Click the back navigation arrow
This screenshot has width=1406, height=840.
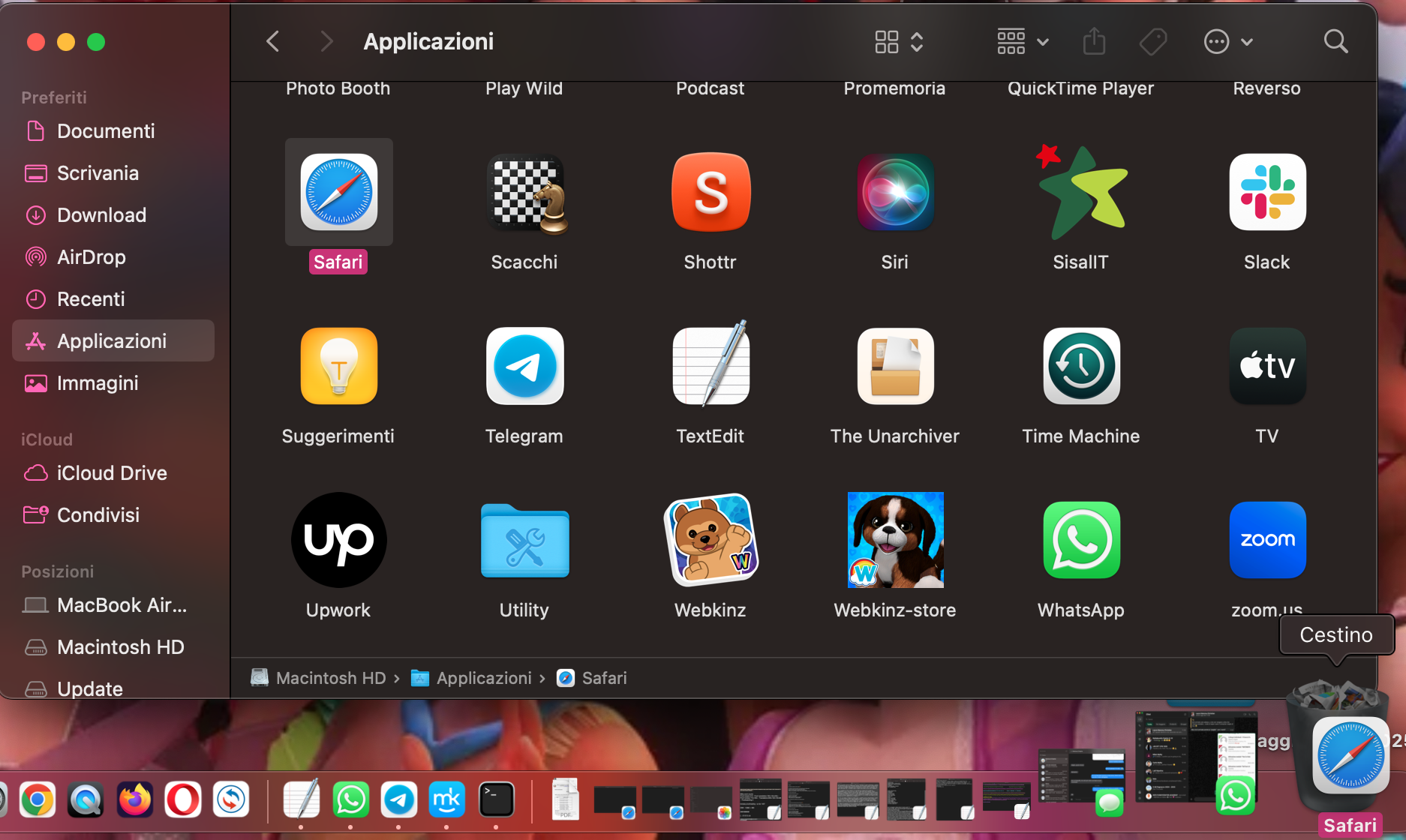272,41
